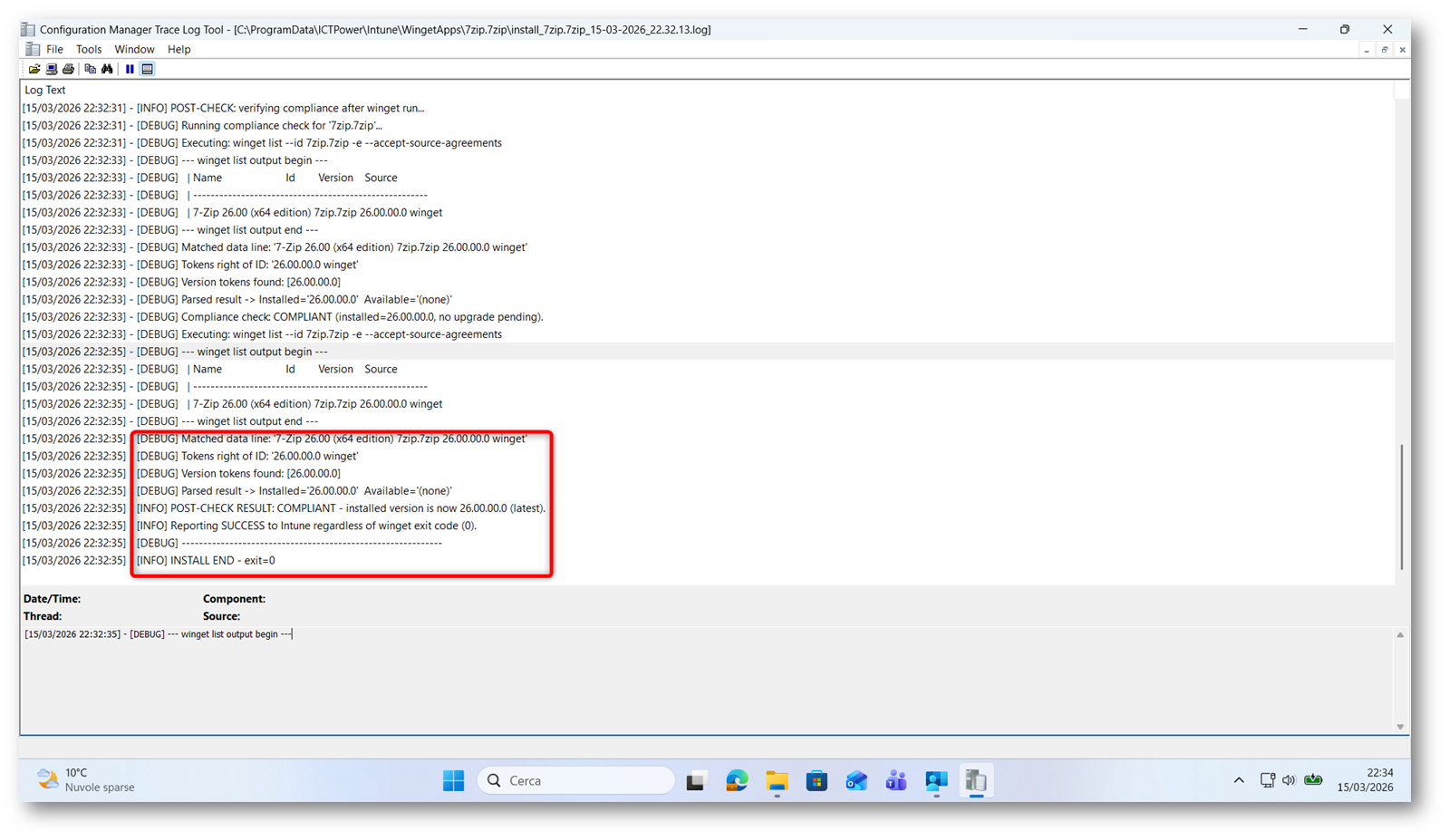Open the clock showing 22:34 15/03/2026

(1366, 780)
